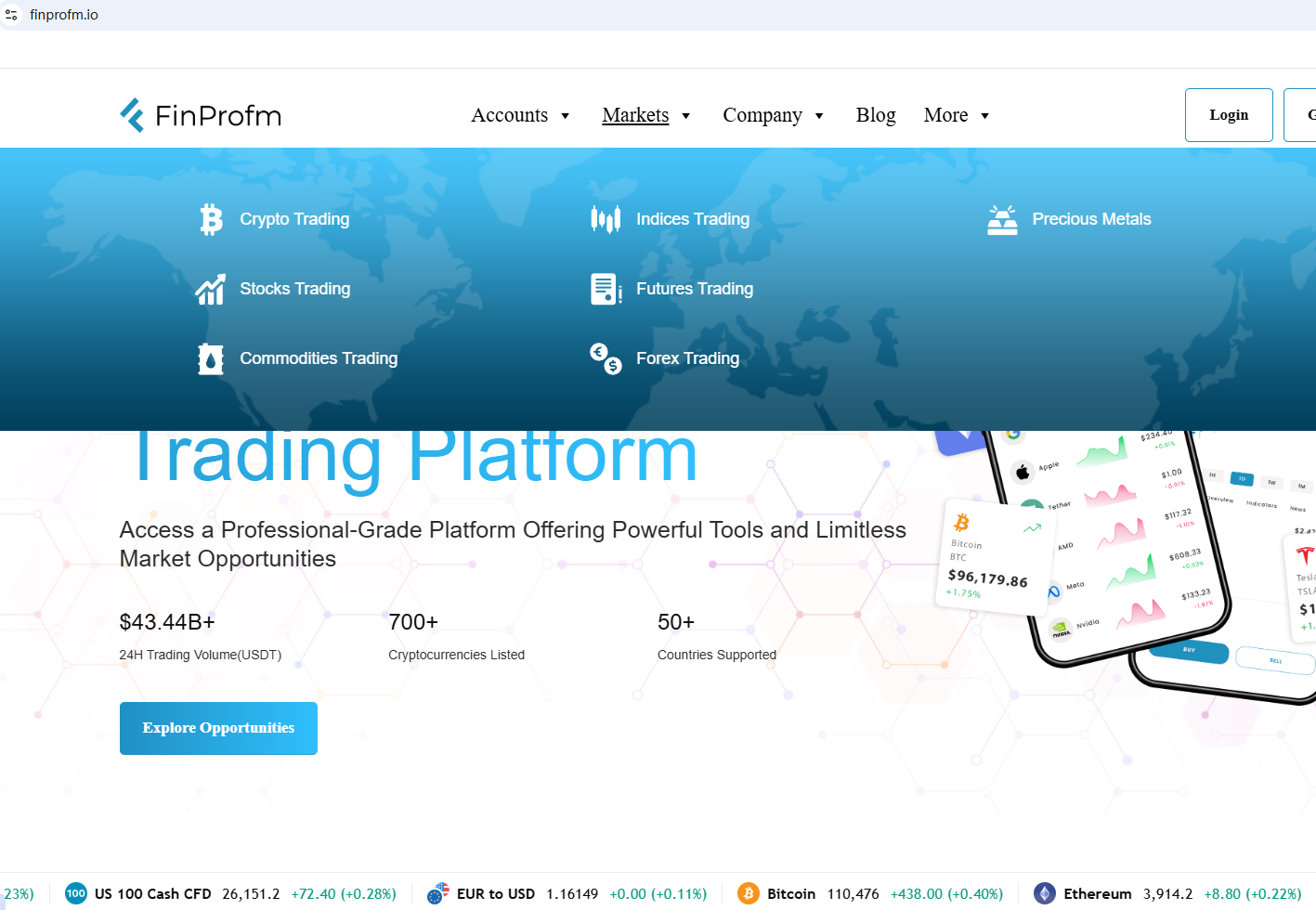The height and width of the screenshot is (910, 1316).
Task: Click the Ethereum ticker name
Action: pos(1098,894)
